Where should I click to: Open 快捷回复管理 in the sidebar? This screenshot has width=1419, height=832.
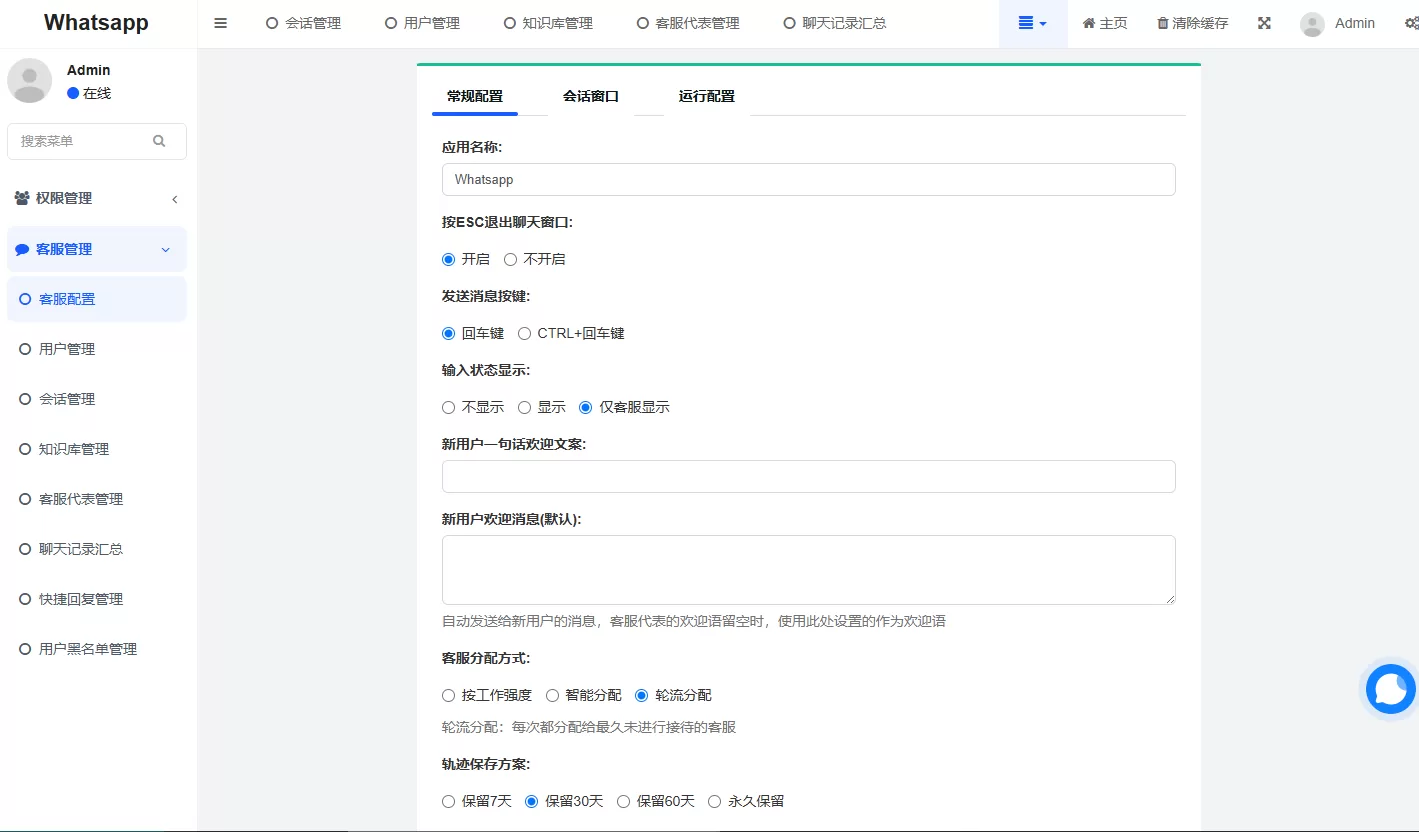coord(97,599)
